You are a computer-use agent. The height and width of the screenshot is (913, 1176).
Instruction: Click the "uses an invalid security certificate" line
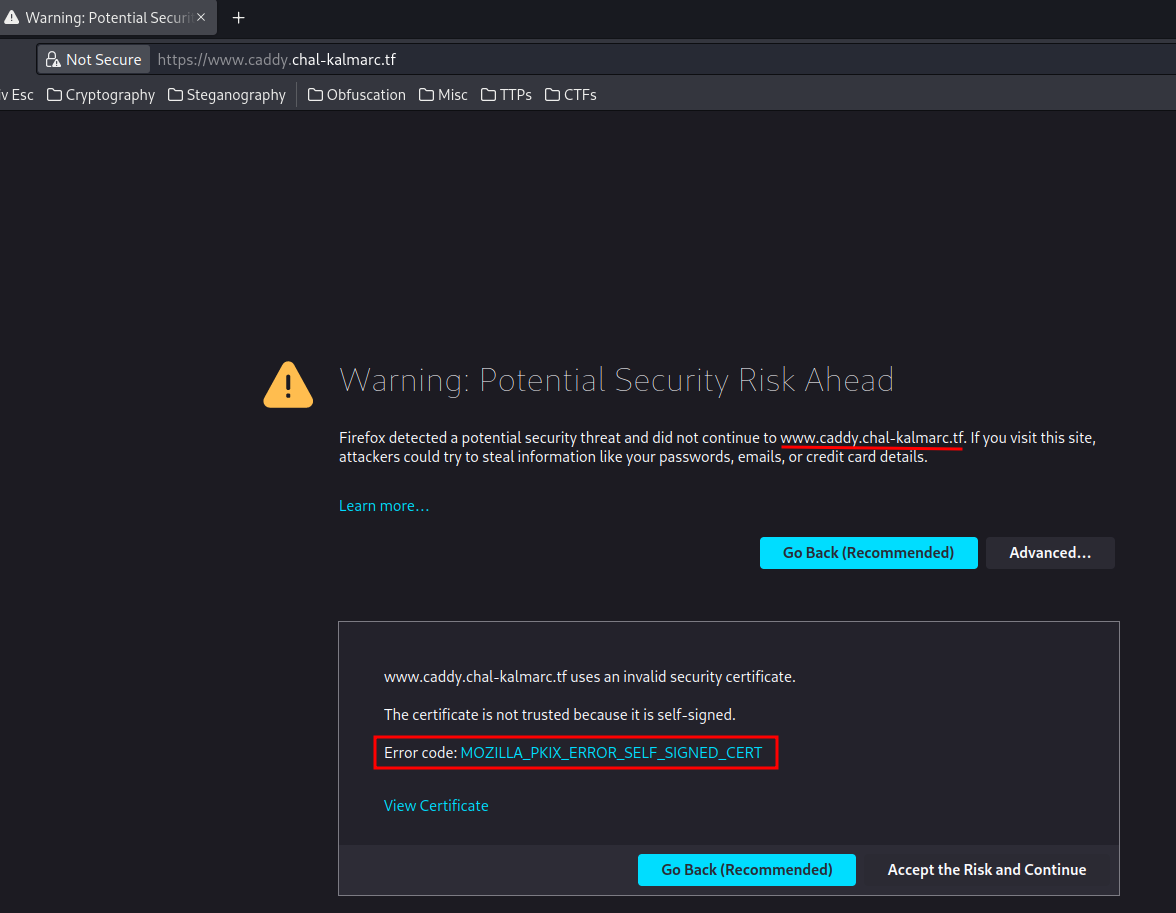(x=590, y=677)
